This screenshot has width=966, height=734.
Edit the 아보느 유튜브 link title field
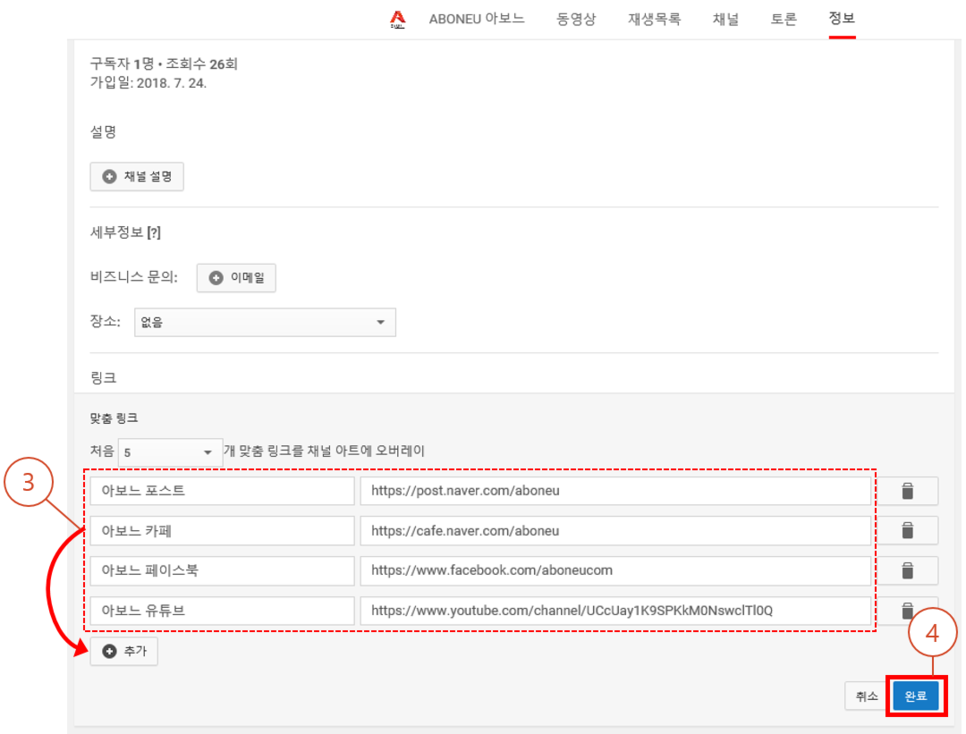pyautogui.click(x=222, y=610)
